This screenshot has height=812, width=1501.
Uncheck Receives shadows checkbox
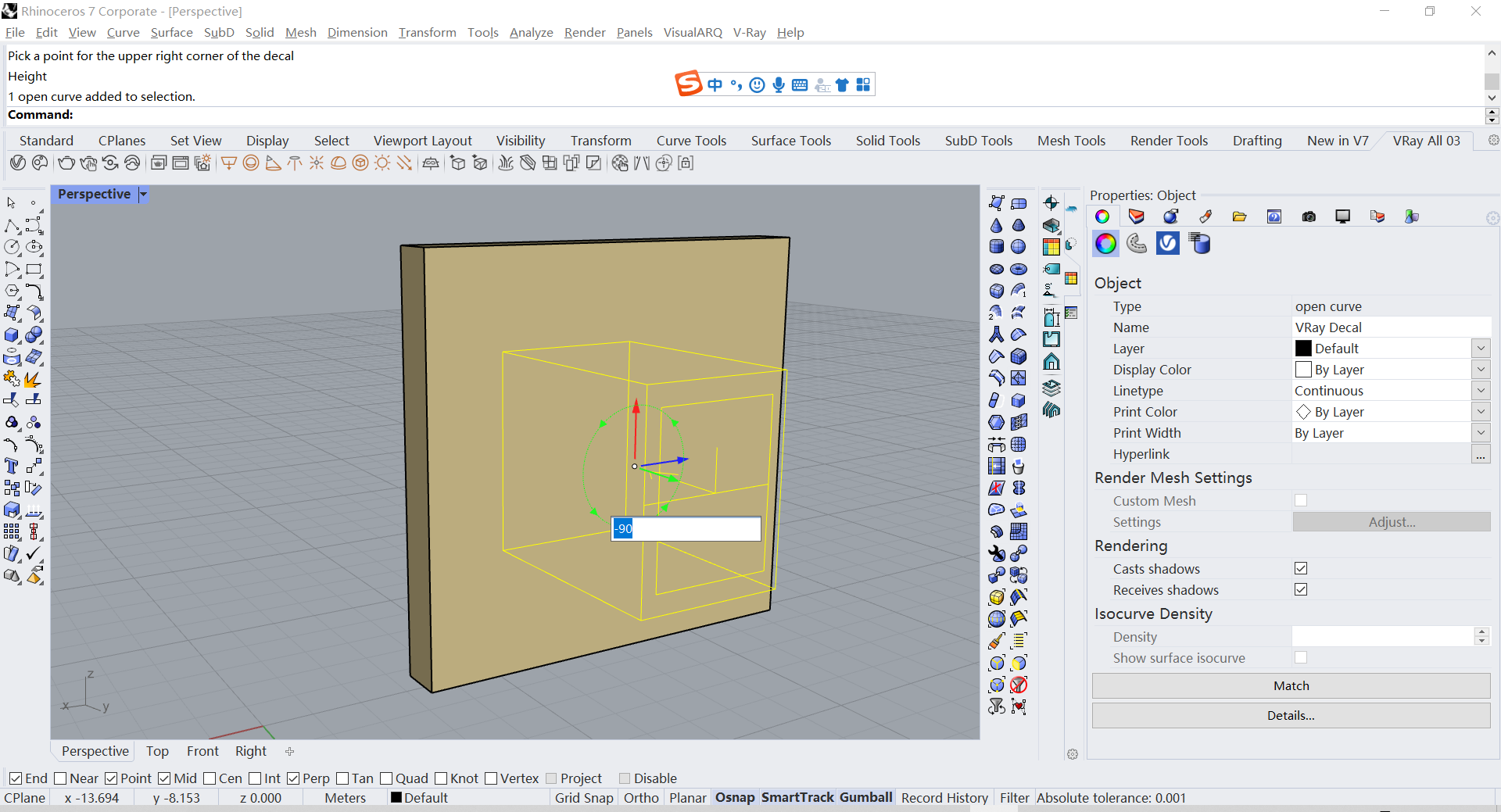click(1301, 589)
